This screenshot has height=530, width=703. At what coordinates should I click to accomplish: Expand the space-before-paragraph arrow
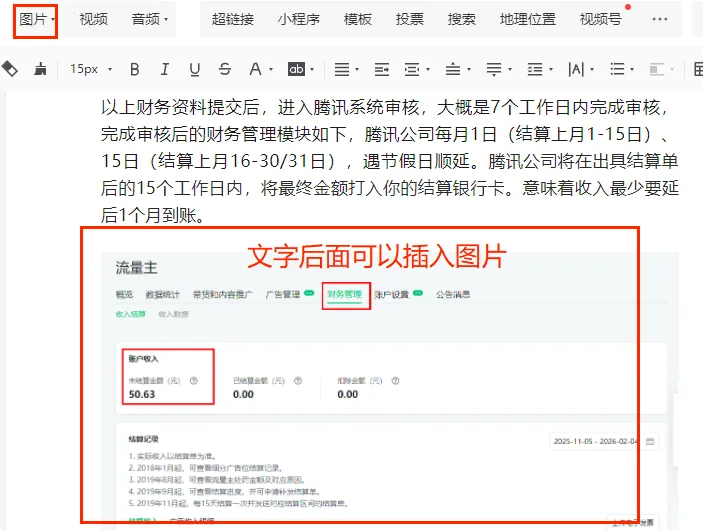[469, 70]
